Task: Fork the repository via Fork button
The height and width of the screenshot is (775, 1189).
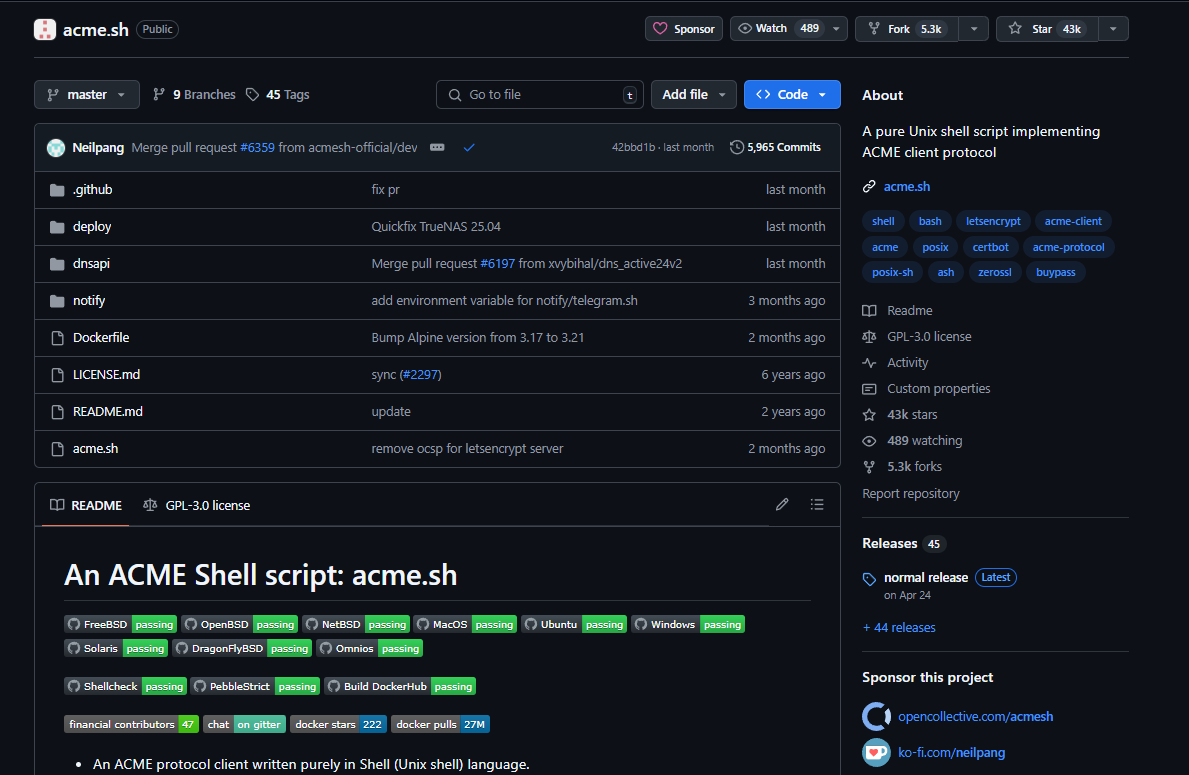Action: (907, 29)
